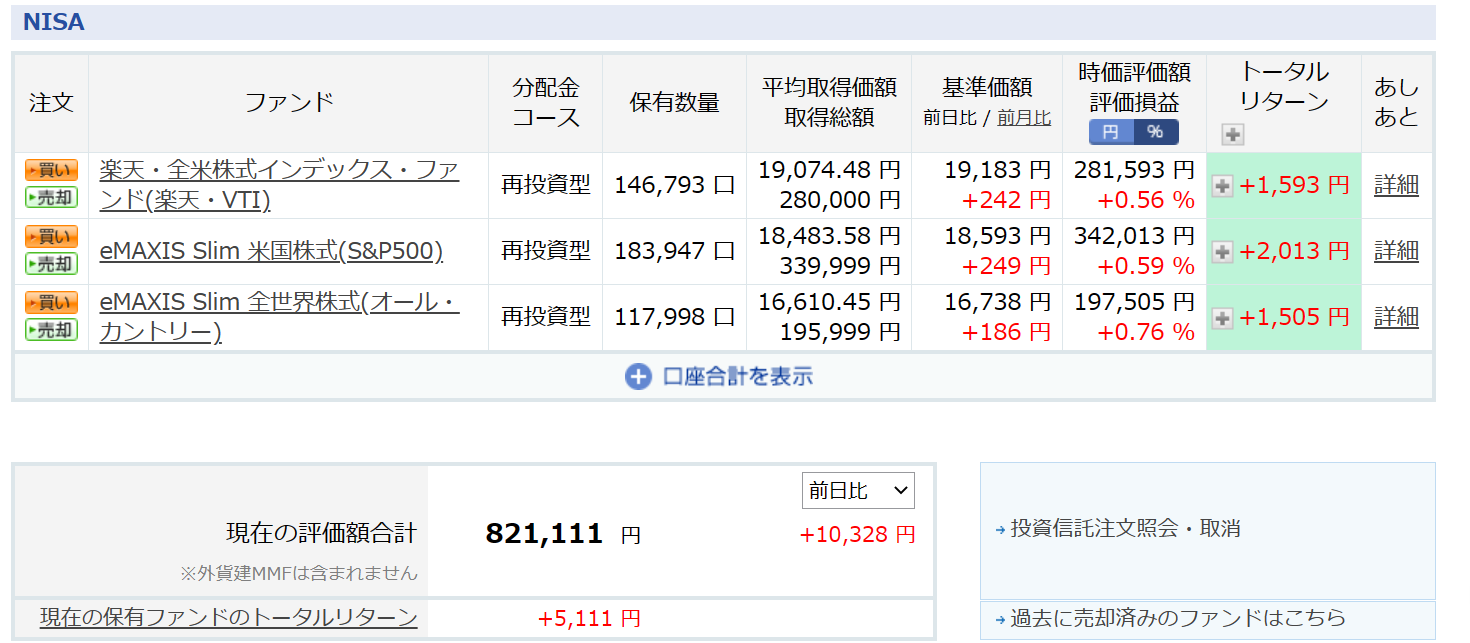Image resolution: width=1470 pixels, height=643 pixels.
Task: Expand plus icon under トータルリターン header
Action: [1232, 134]
